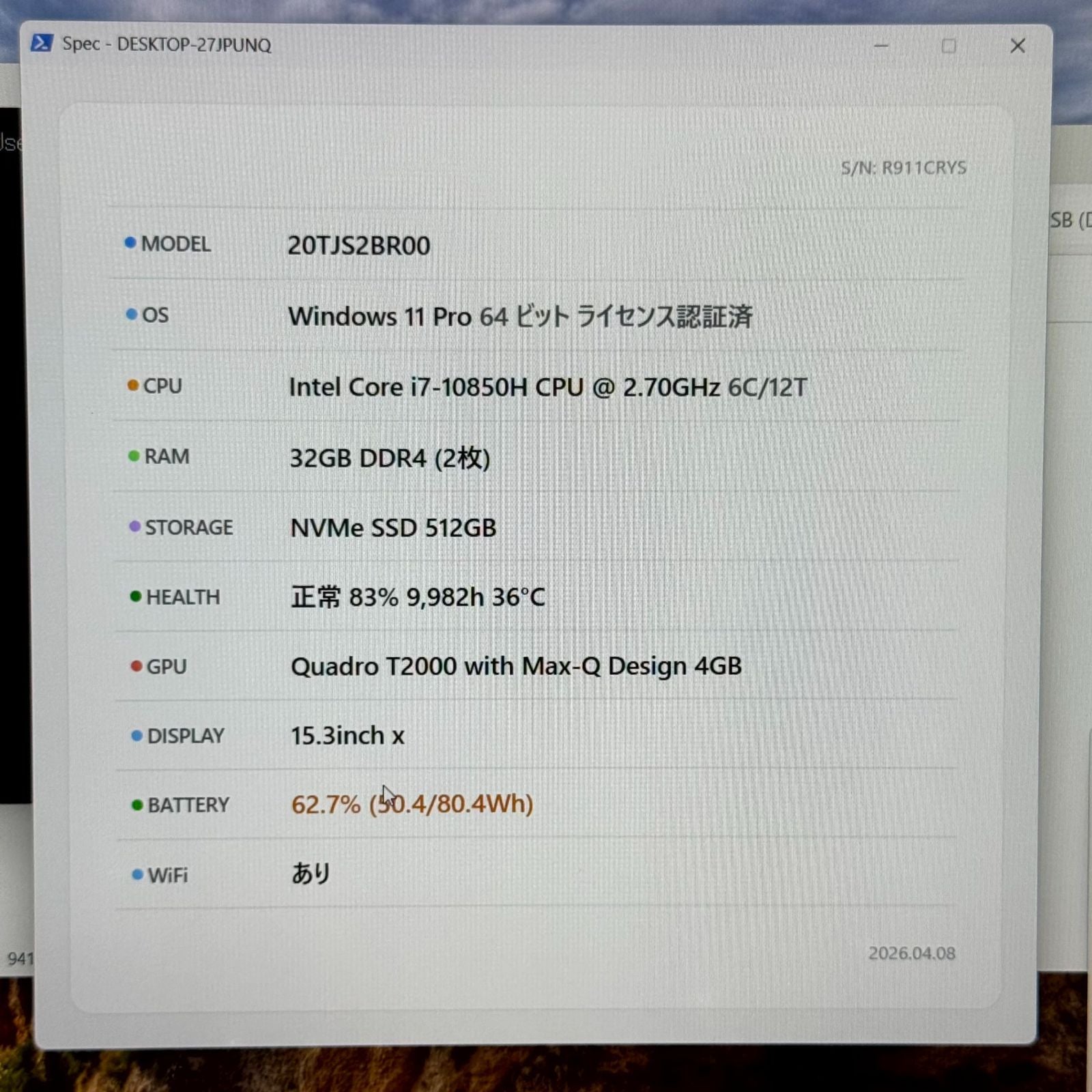
Task: Click the date '2026.04.08'
Action: click(912, 953)
